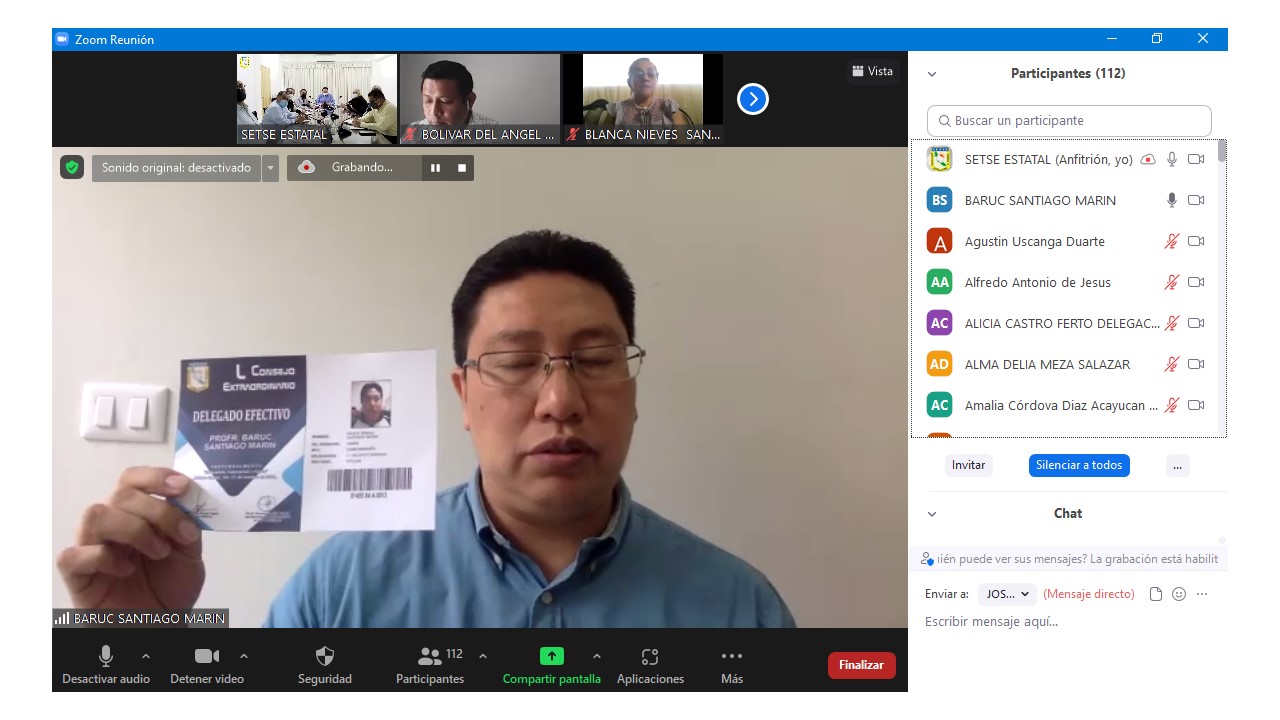Switch layout with the Vista button
Viewport: 1280px width, 720px height.
(872, 71)
